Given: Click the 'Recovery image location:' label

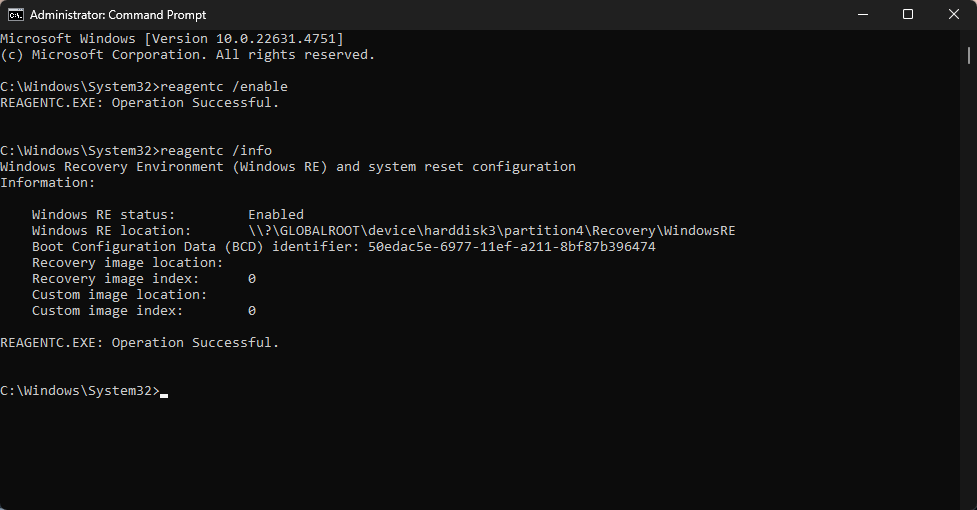Looking at the screenshot, I should [x=127, y=263].
